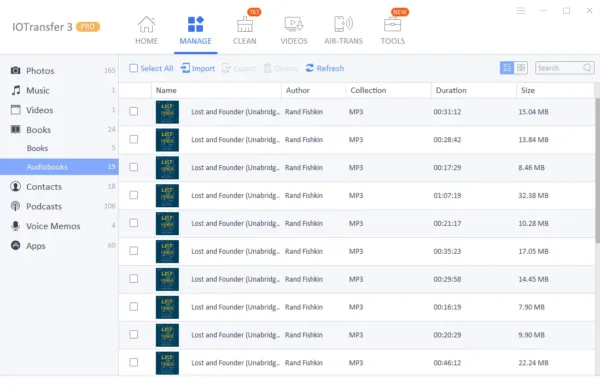This screenshot has height=391, width=600.
Task: Switch to grid view
Action: click(521, 68)
